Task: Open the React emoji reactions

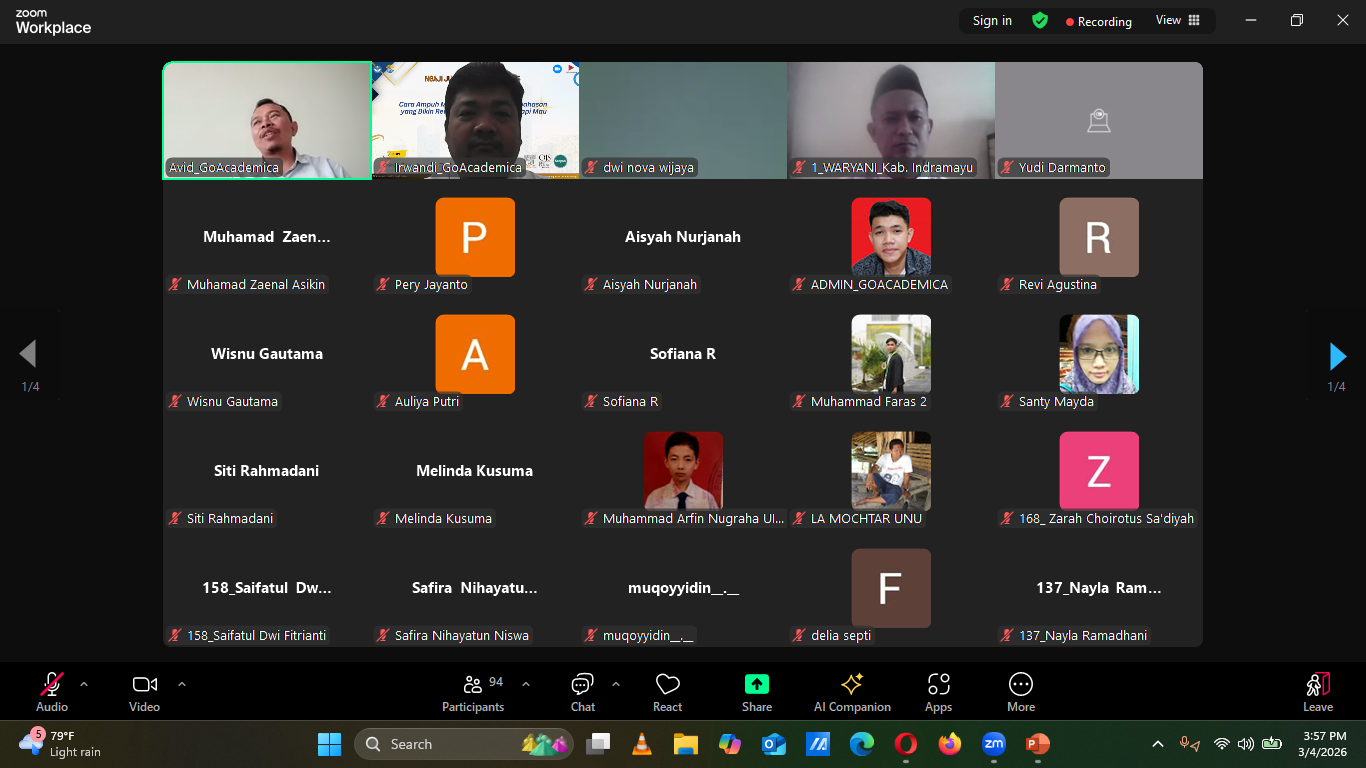Action: point(667,692)
